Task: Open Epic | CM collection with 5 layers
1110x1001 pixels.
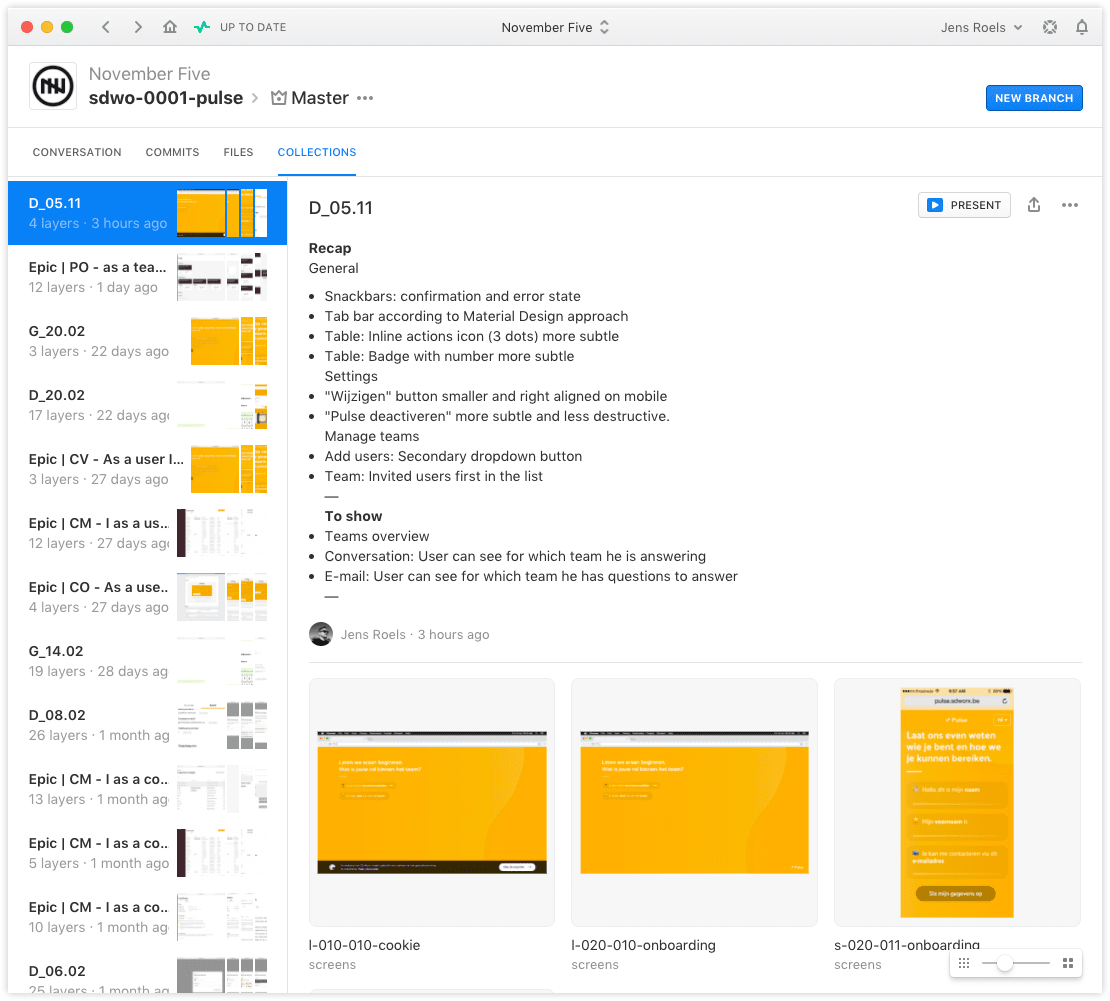Action: click(147, 852)
